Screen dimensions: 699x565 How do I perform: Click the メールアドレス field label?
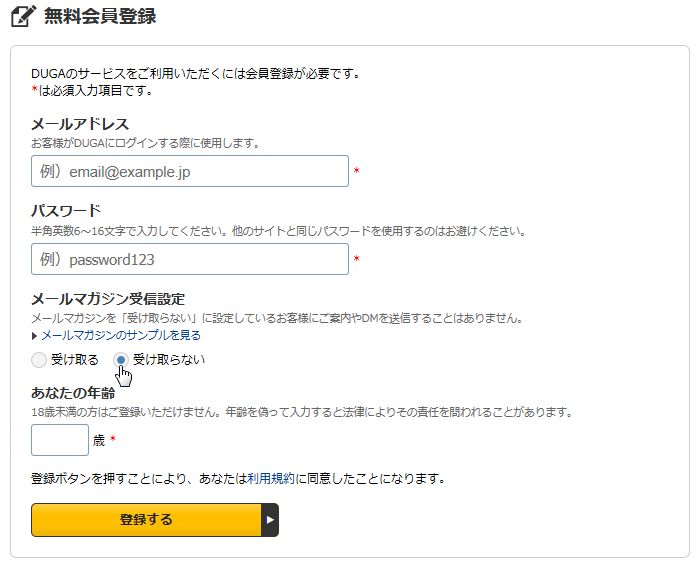tap(80, 124)
